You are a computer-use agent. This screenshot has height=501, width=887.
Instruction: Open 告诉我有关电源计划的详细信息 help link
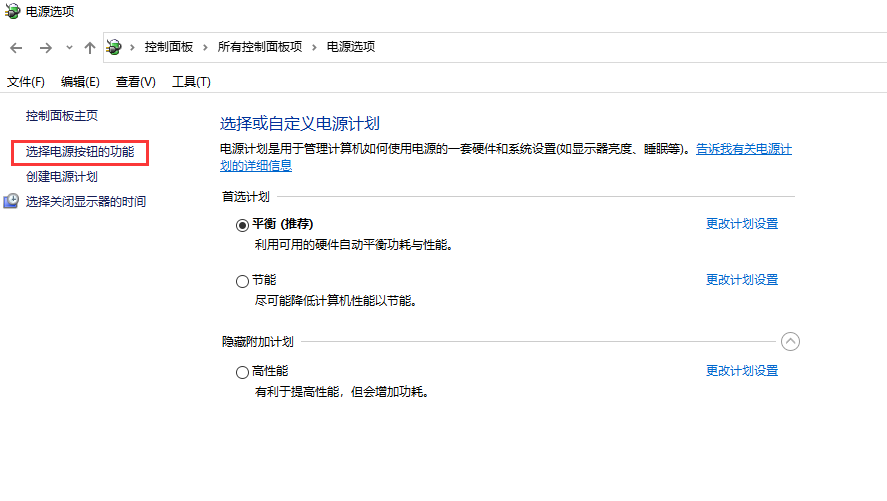coord(743,149)
